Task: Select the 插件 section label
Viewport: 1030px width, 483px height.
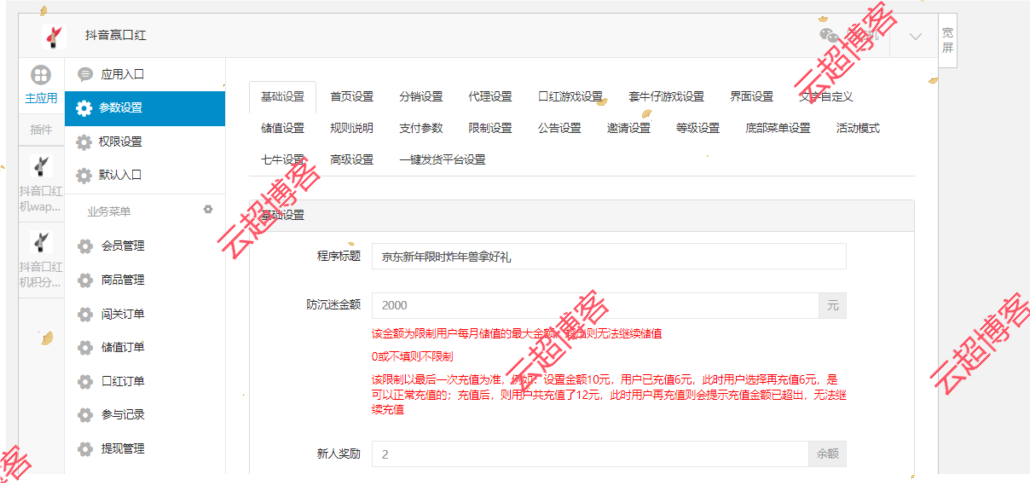Action: (41, 129)
